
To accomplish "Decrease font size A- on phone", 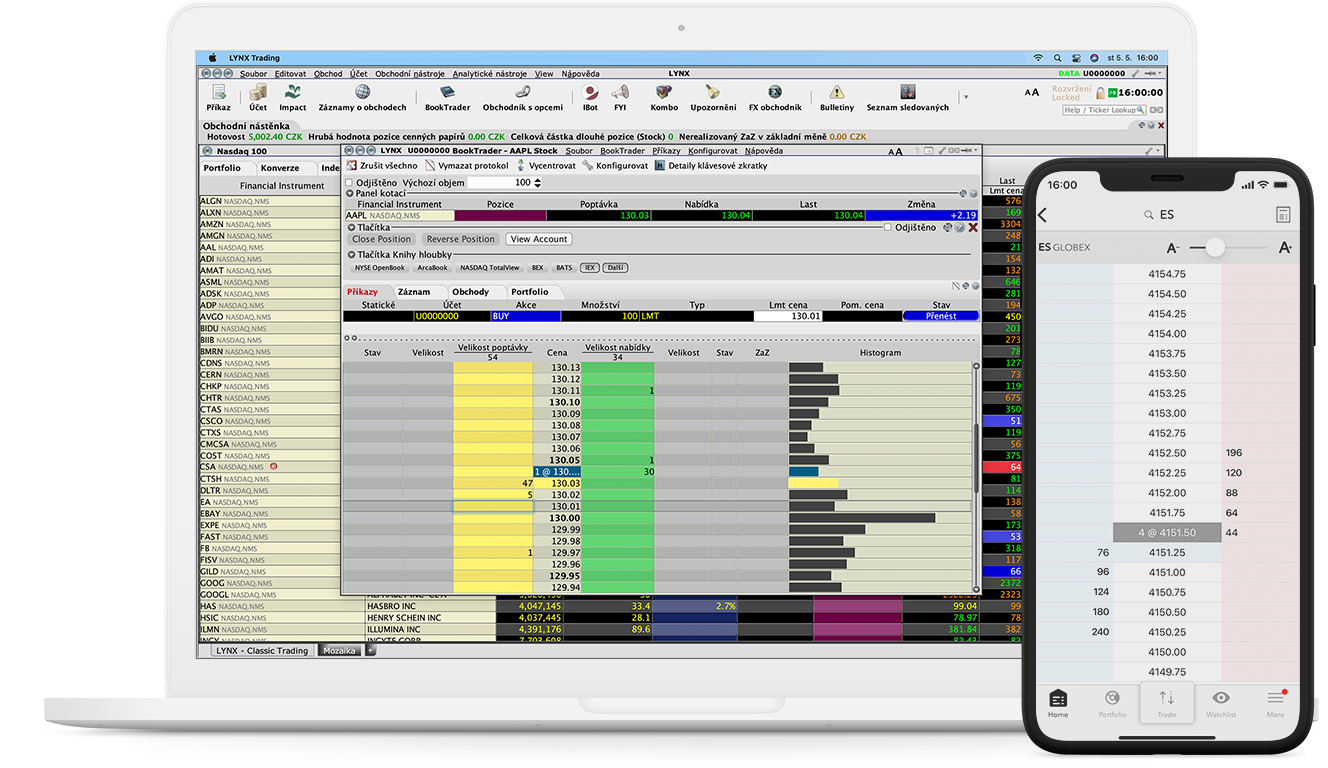I will [x=1173, y=247].
